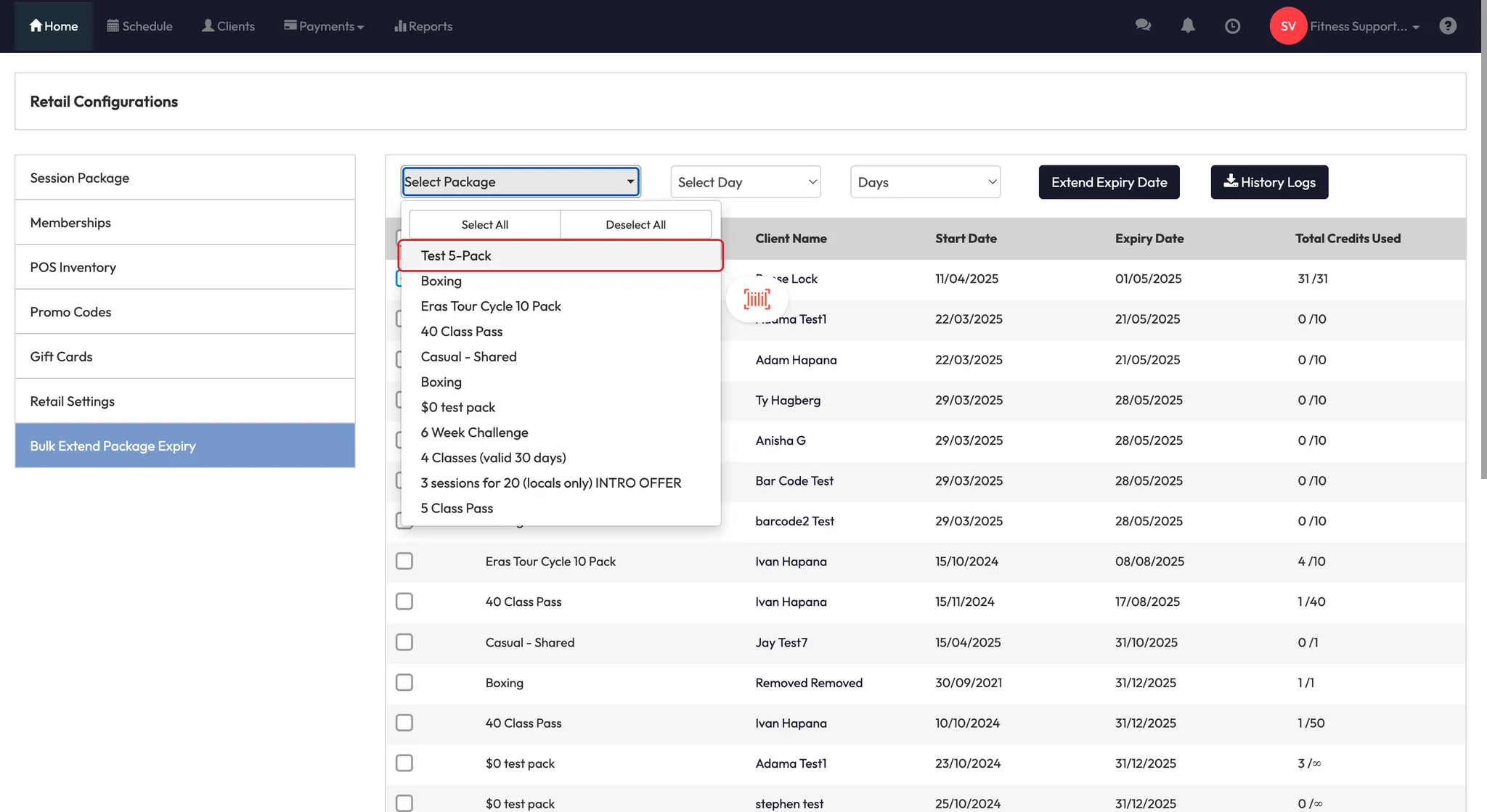
Task: Click the red barcode scanner icon
Action: 757,299
